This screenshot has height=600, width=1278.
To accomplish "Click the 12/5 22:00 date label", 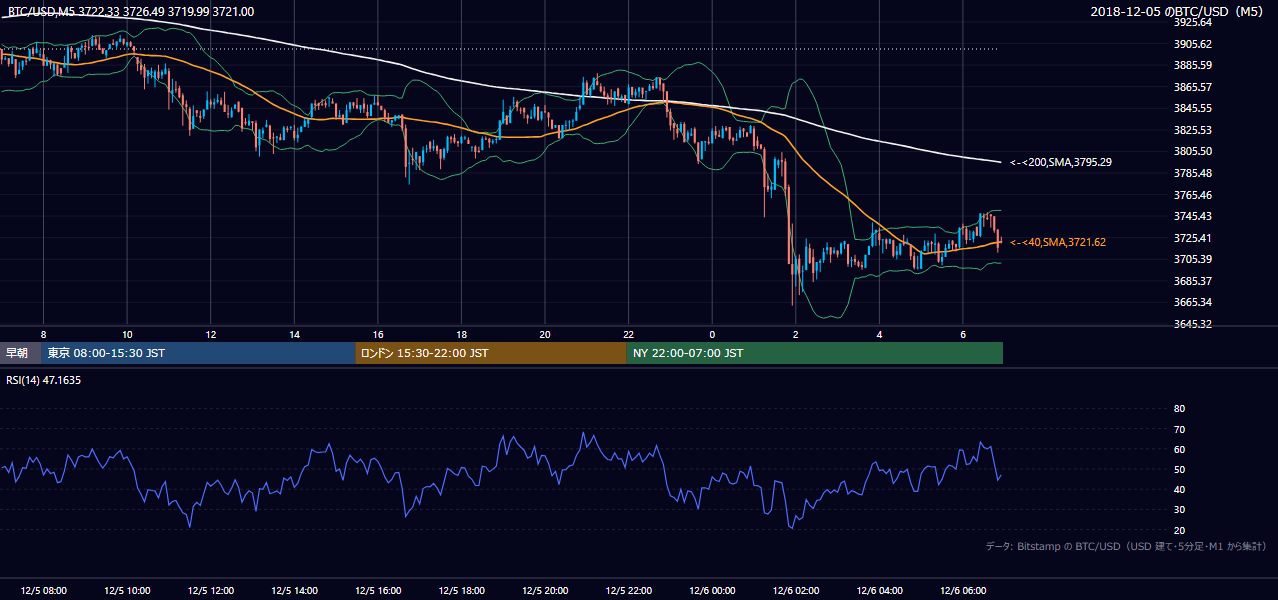I will click(628, 591).
